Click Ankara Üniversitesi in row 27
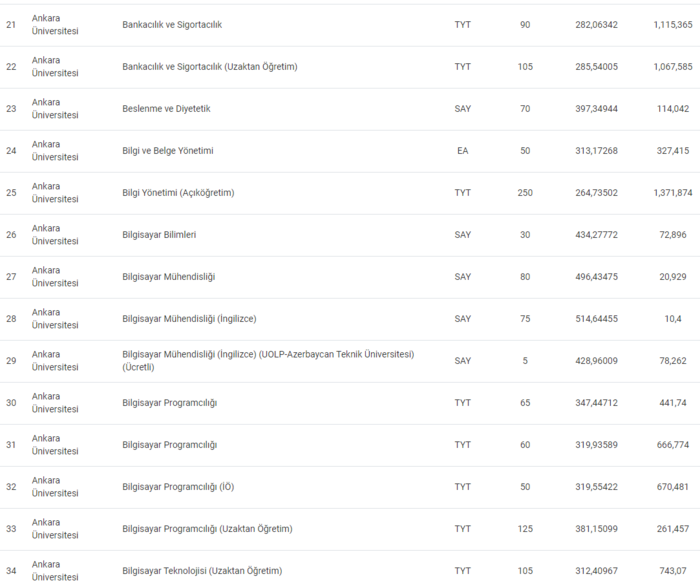This screenshot has height=583, width=700. click(55, 277)
